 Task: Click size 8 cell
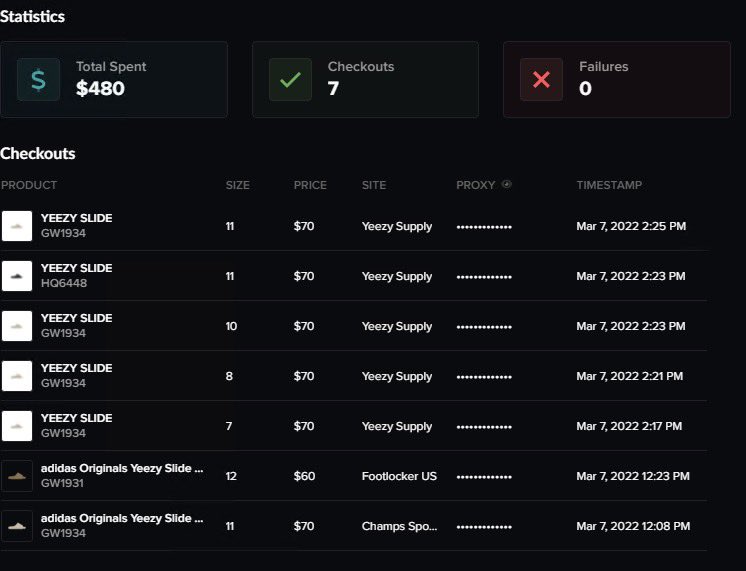click(229, 376)
